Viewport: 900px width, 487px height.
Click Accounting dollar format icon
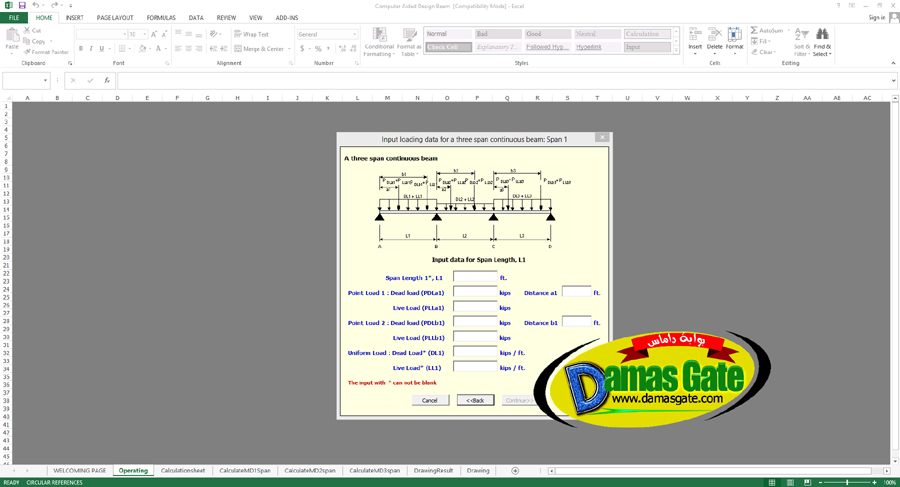[302, 49]
